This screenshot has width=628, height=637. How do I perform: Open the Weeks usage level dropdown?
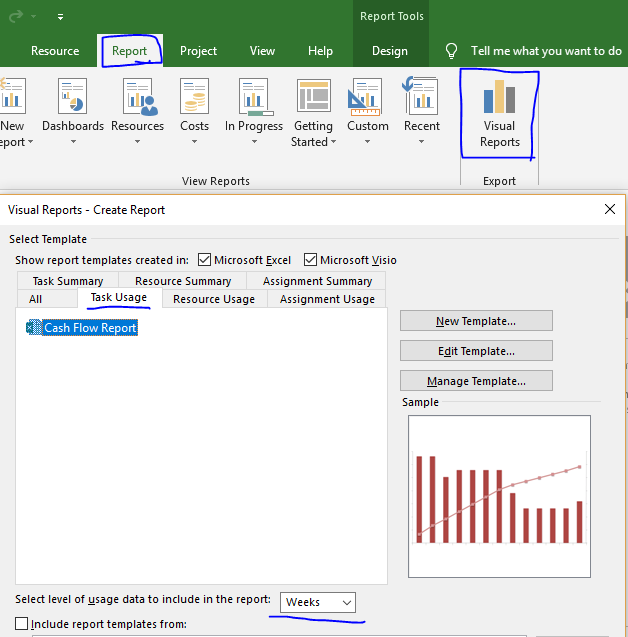[x=318, y=602]
